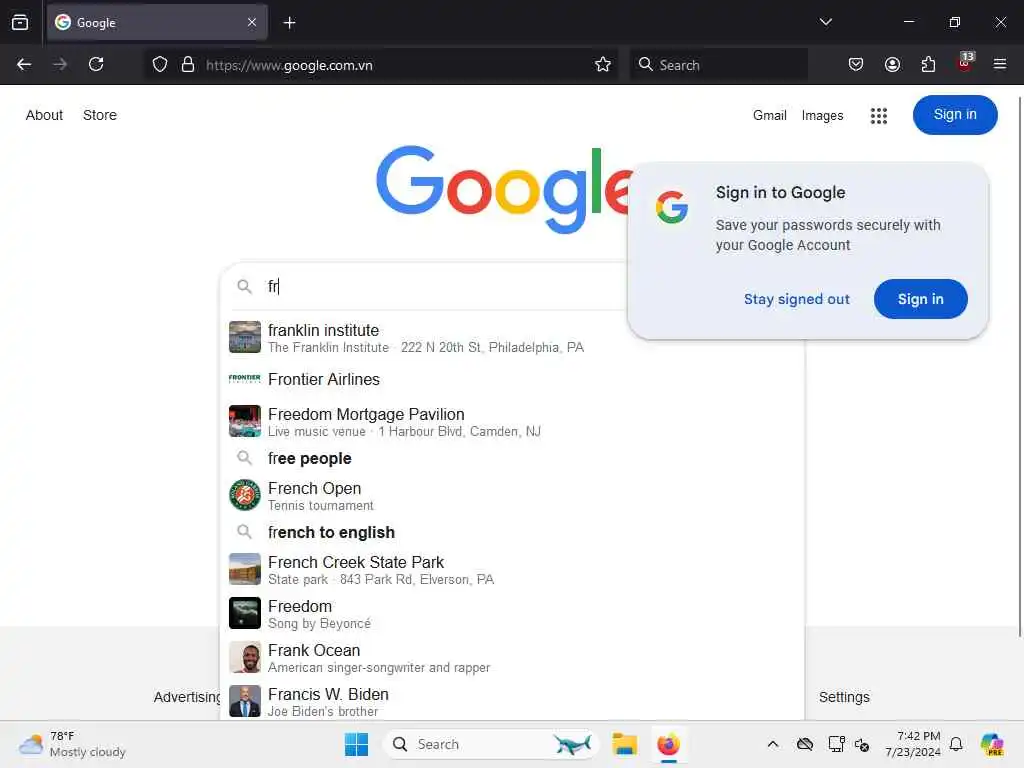Click the Windows taskbar Search box
1024x768 pixels.
[x=491, y=744]
